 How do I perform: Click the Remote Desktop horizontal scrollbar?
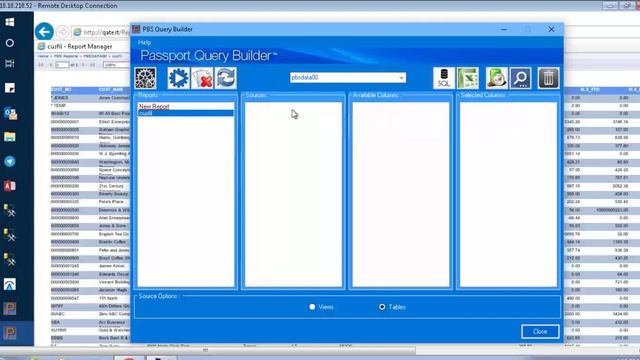[x=206, y=350]
